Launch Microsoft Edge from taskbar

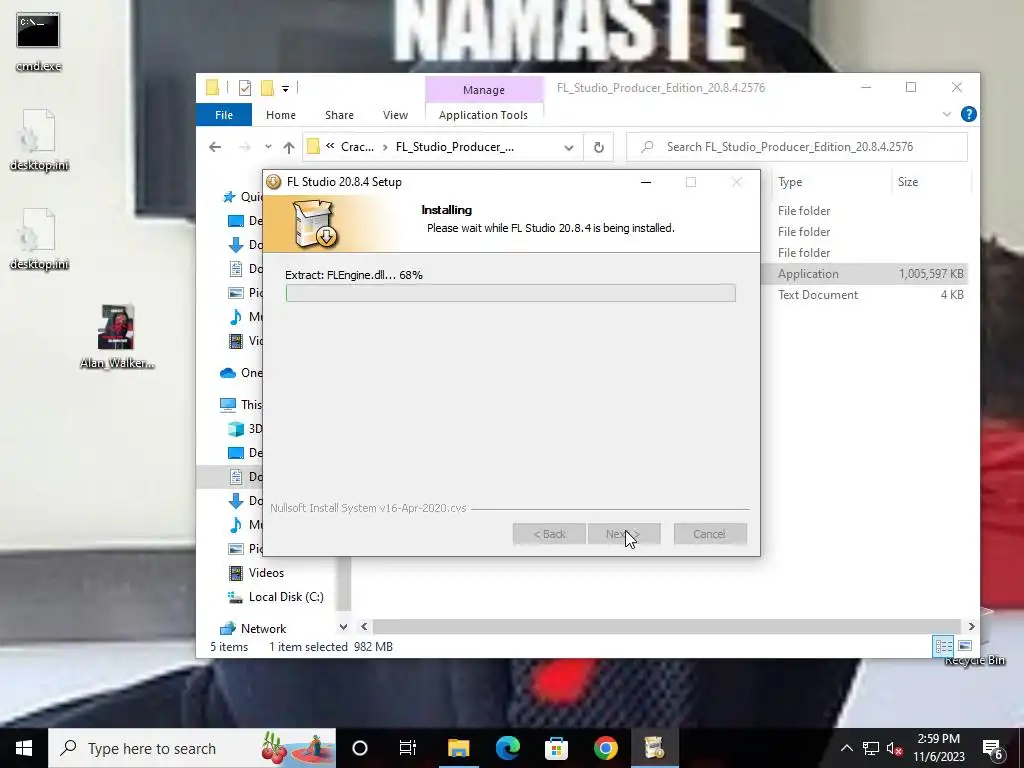point(507,748)
